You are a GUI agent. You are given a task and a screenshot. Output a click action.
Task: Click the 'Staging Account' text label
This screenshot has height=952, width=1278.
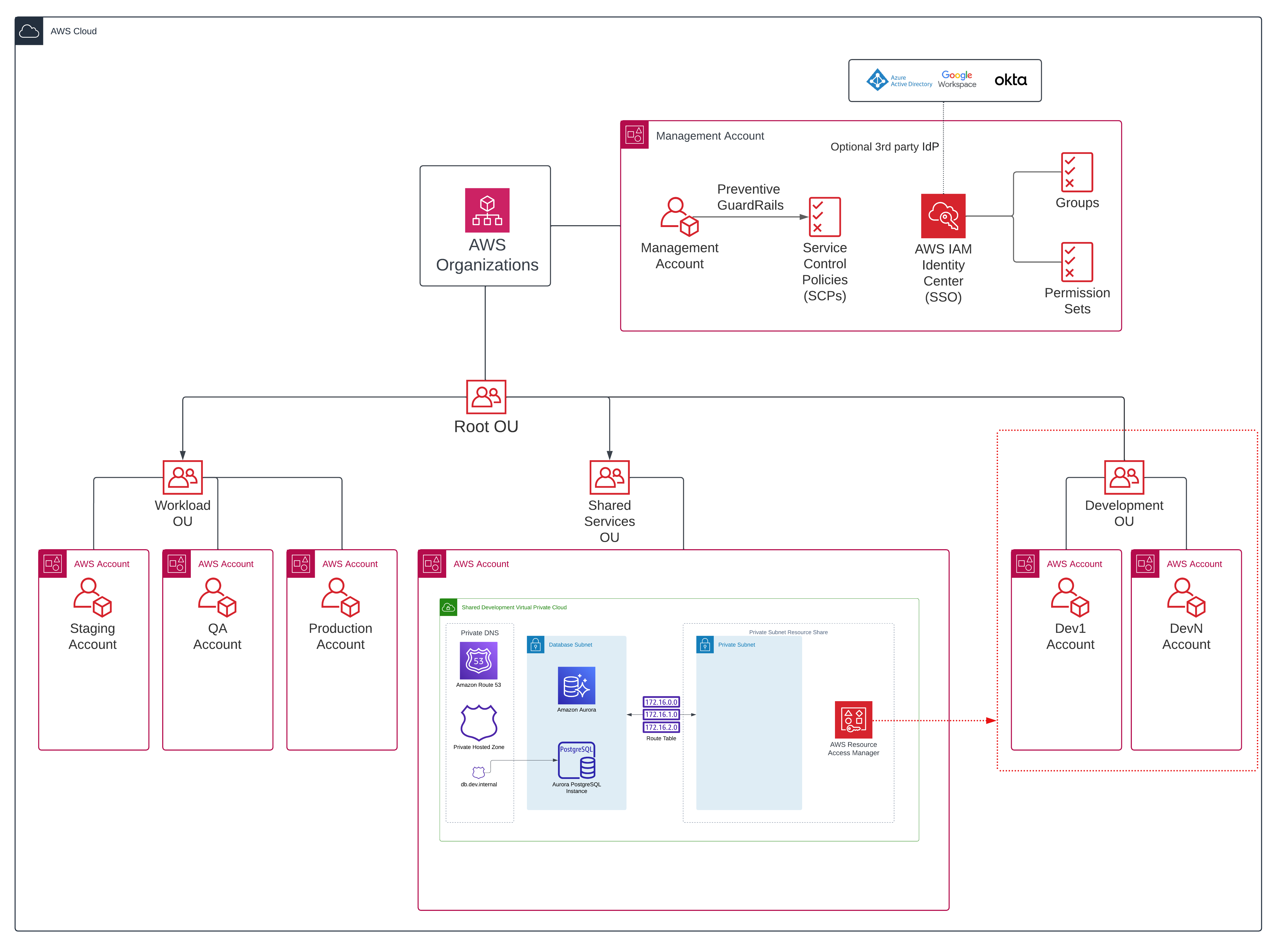pos(92,636)
